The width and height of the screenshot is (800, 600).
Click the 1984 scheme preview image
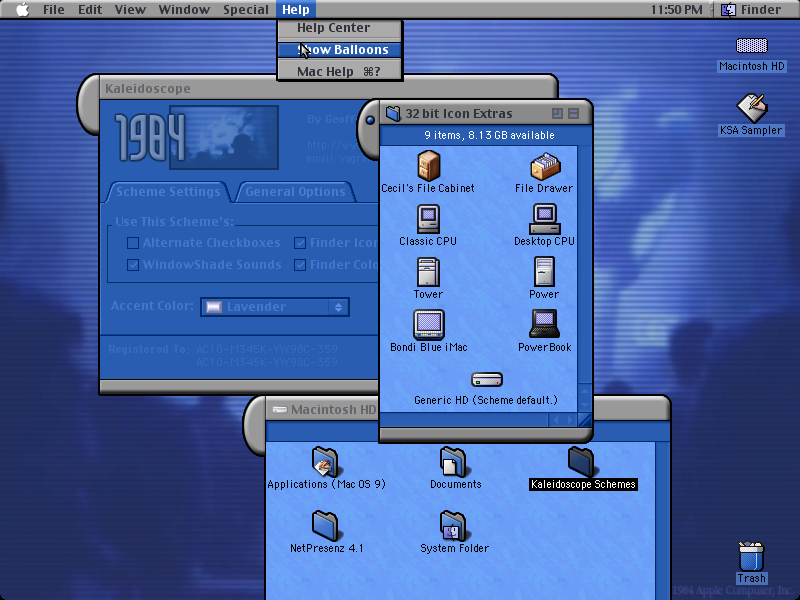pyautogui.click(x=224, y=137)
